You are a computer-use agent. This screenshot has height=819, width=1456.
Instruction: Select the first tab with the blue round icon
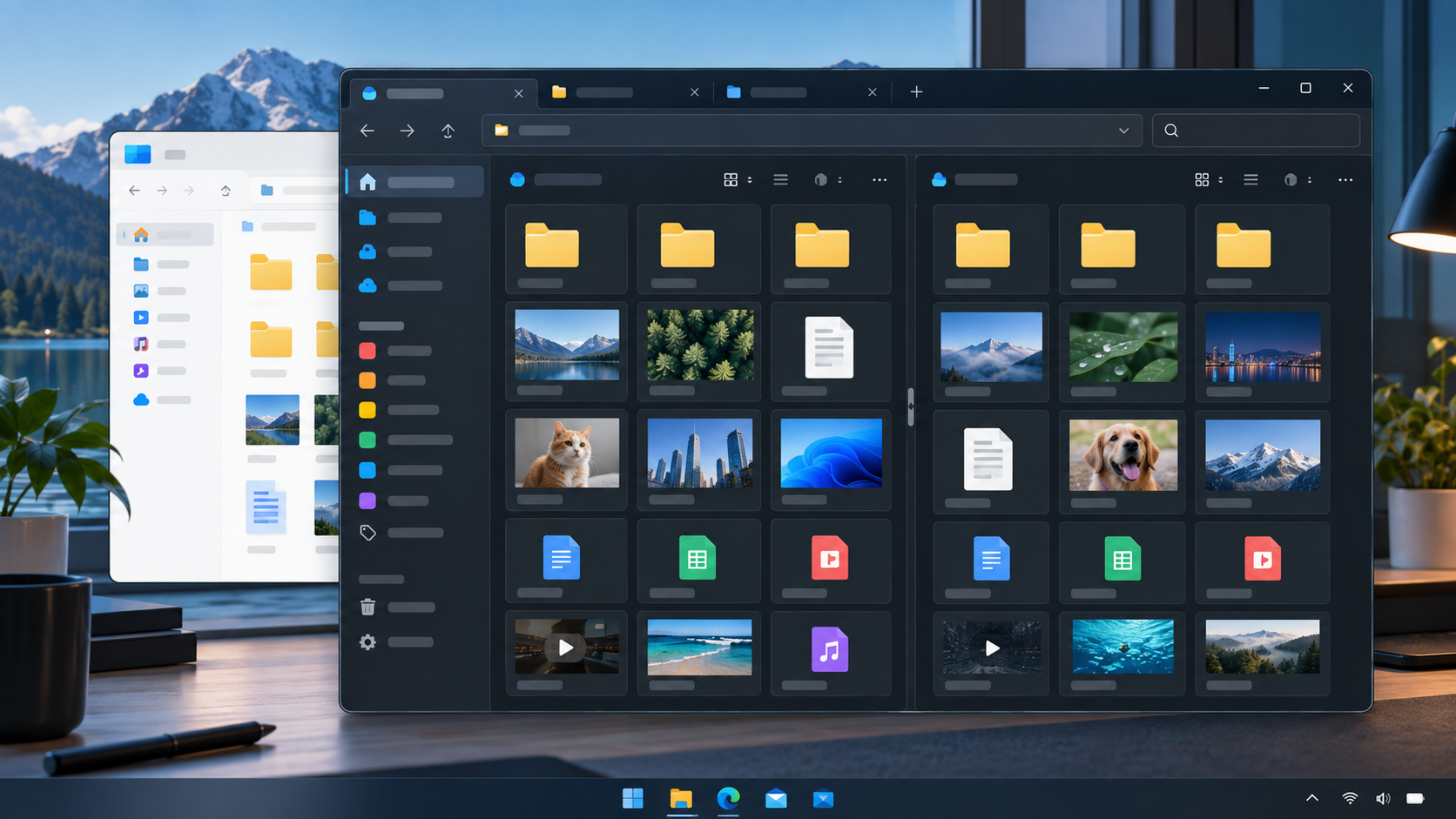(444, 93)
